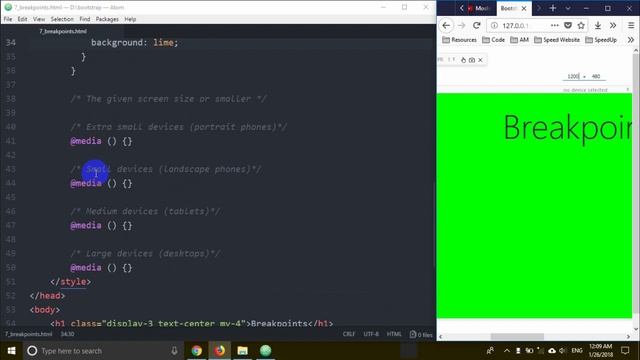The width and height of the screenshot is (640, 360).
Task: Show more bookmarks toolbar items
Action: click(631, 40)
